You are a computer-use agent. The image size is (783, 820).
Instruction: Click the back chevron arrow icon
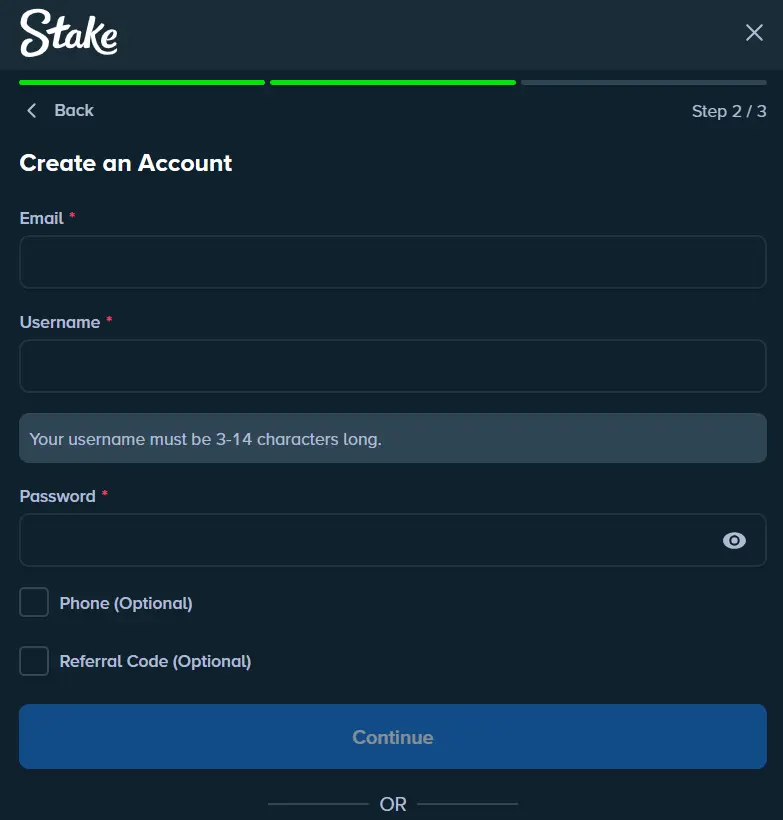30,110
